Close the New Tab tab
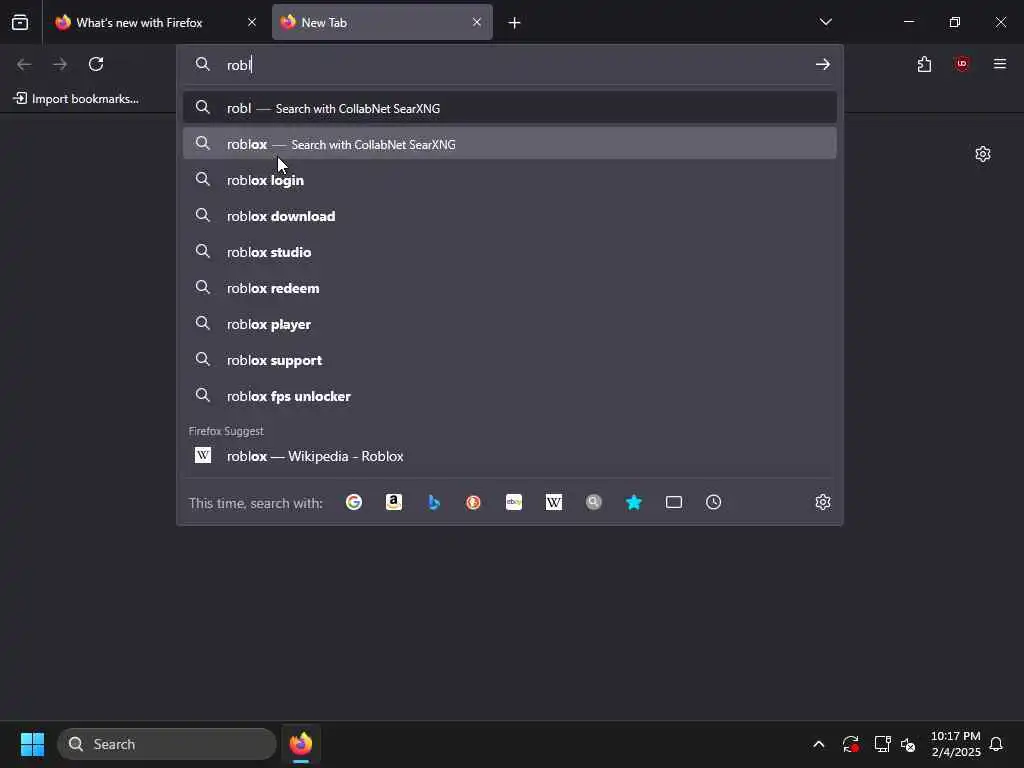The image size is (1024, 768). coord(477,22)
